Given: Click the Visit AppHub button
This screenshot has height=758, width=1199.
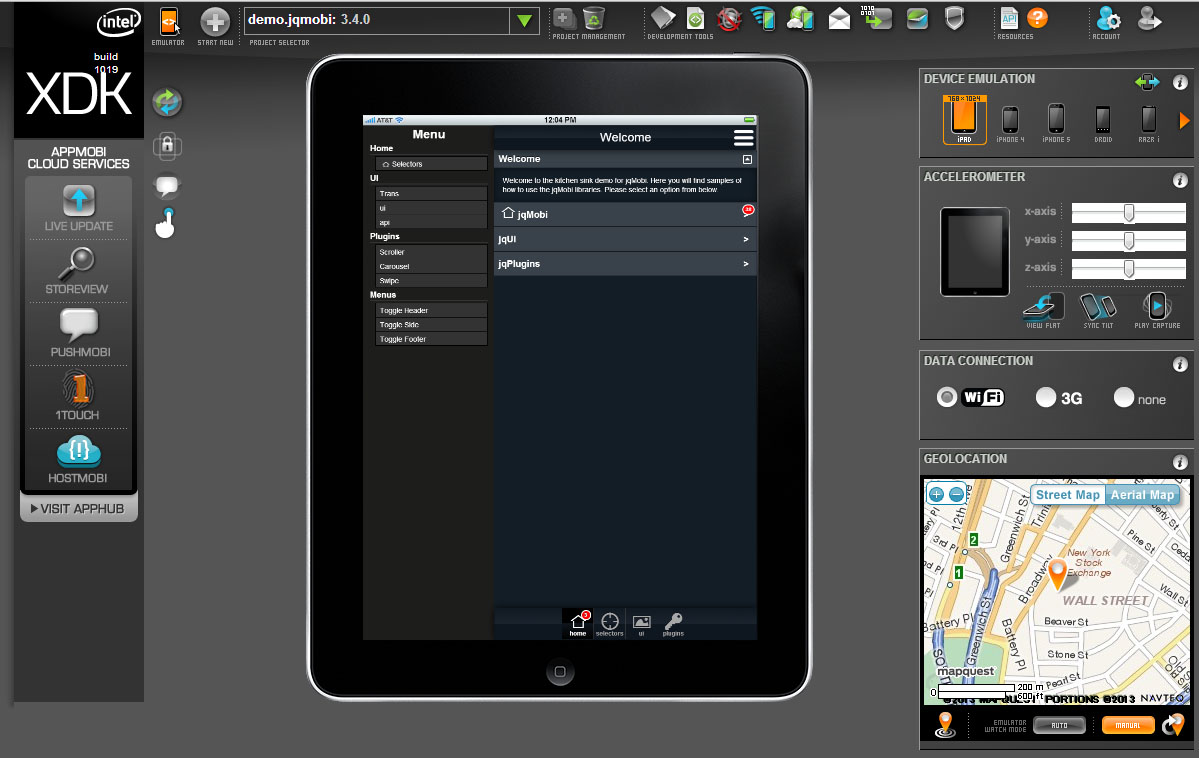Looking at the screenshot, I should tap(79, 508).
